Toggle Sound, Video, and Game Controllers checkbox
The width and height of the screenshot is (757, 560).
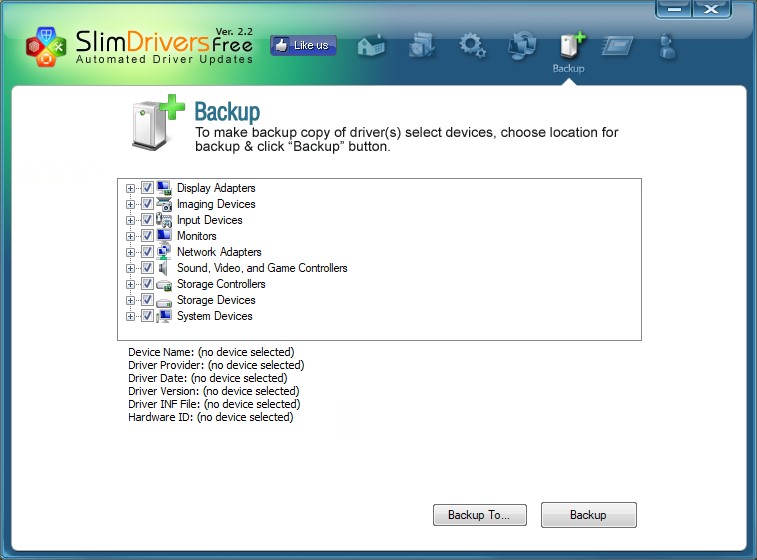coord(147,267)
